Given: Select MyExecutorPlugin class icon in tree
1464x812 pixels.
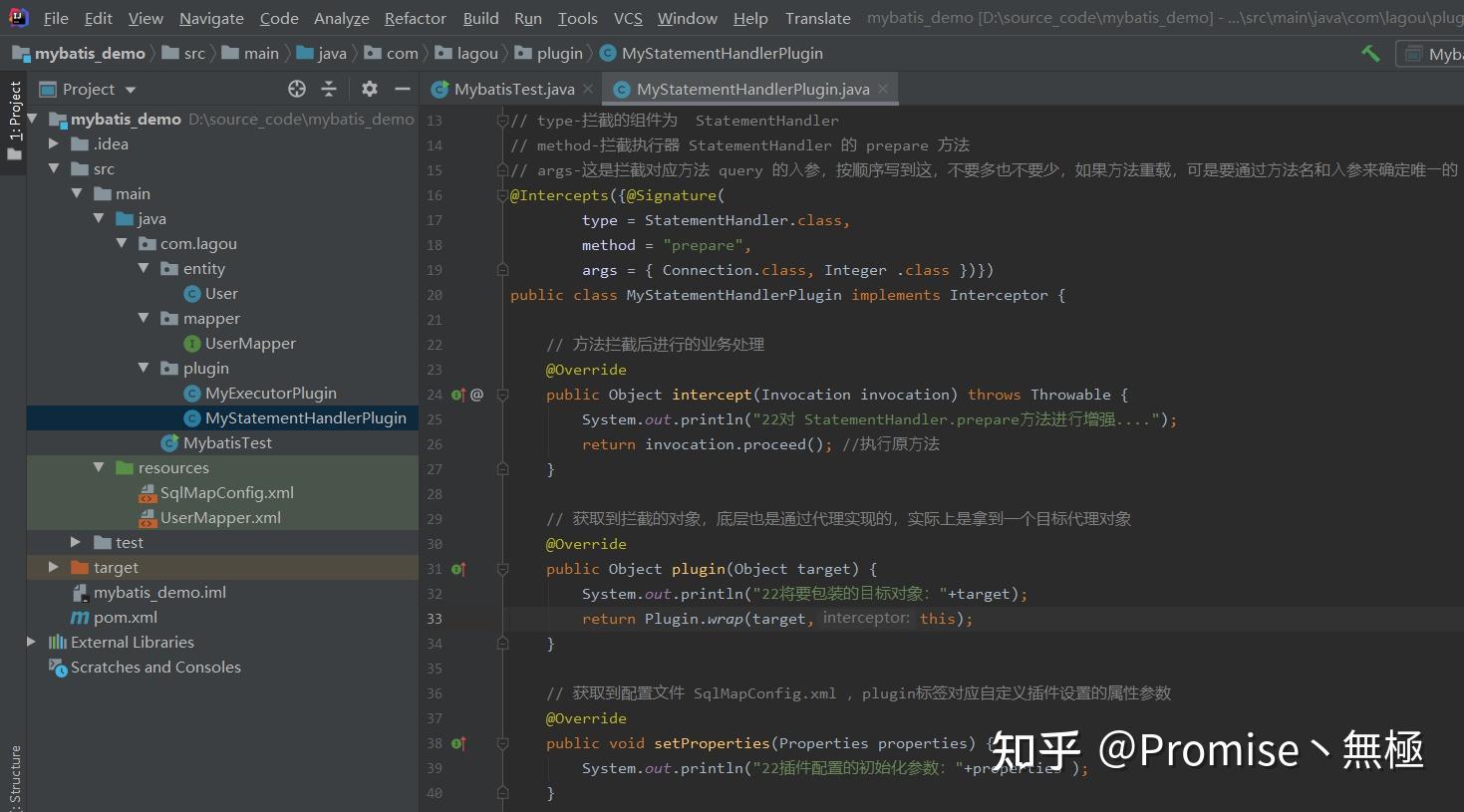Looking at the screenshot, I should (193, 393).
